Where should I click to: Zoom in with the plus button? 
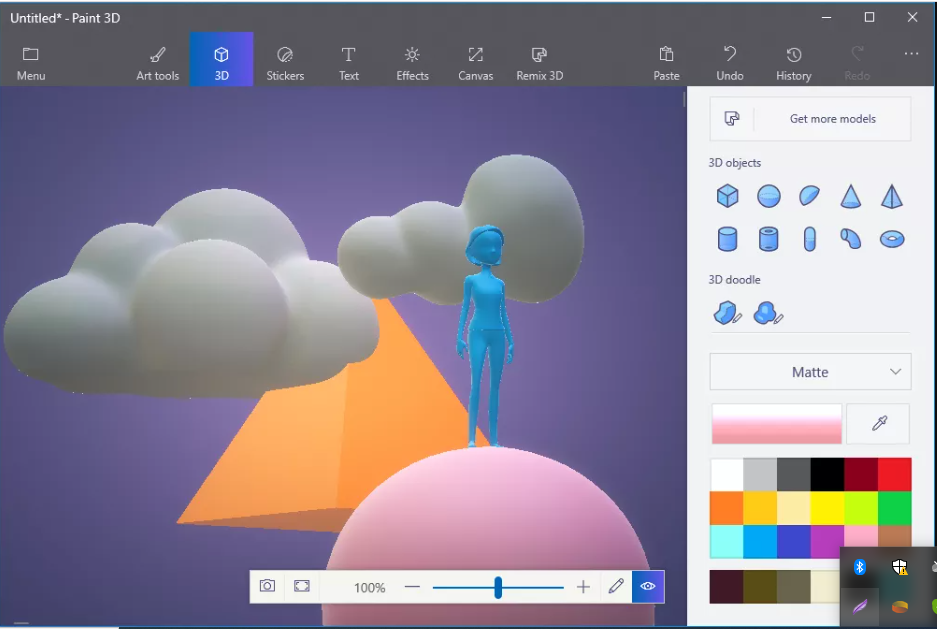583,587
